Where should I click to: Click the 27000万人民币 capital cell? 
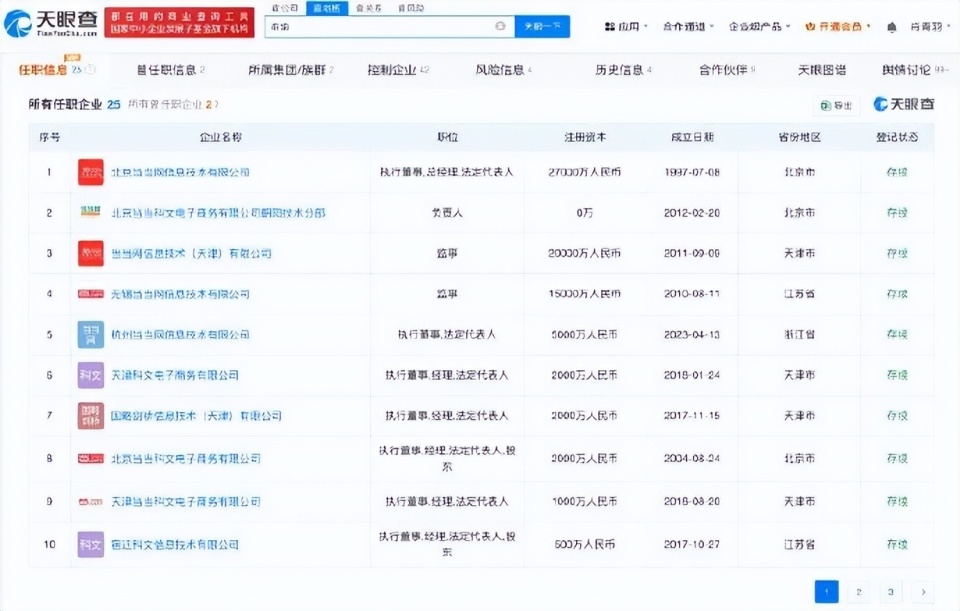pos(585,172)
